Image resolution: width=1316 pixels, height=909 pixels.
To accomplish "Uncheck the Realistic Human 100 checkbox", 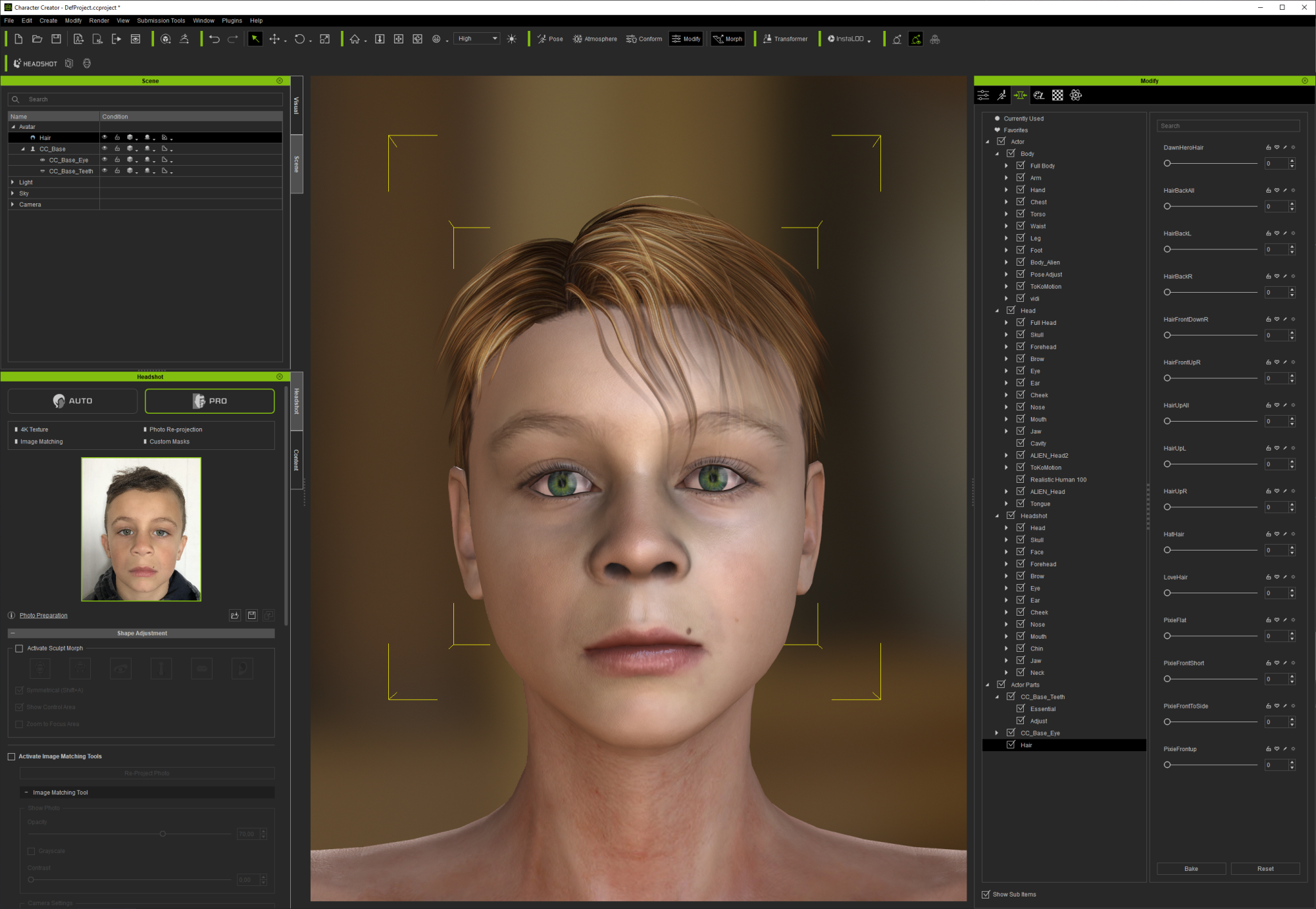I will 1021,479.
